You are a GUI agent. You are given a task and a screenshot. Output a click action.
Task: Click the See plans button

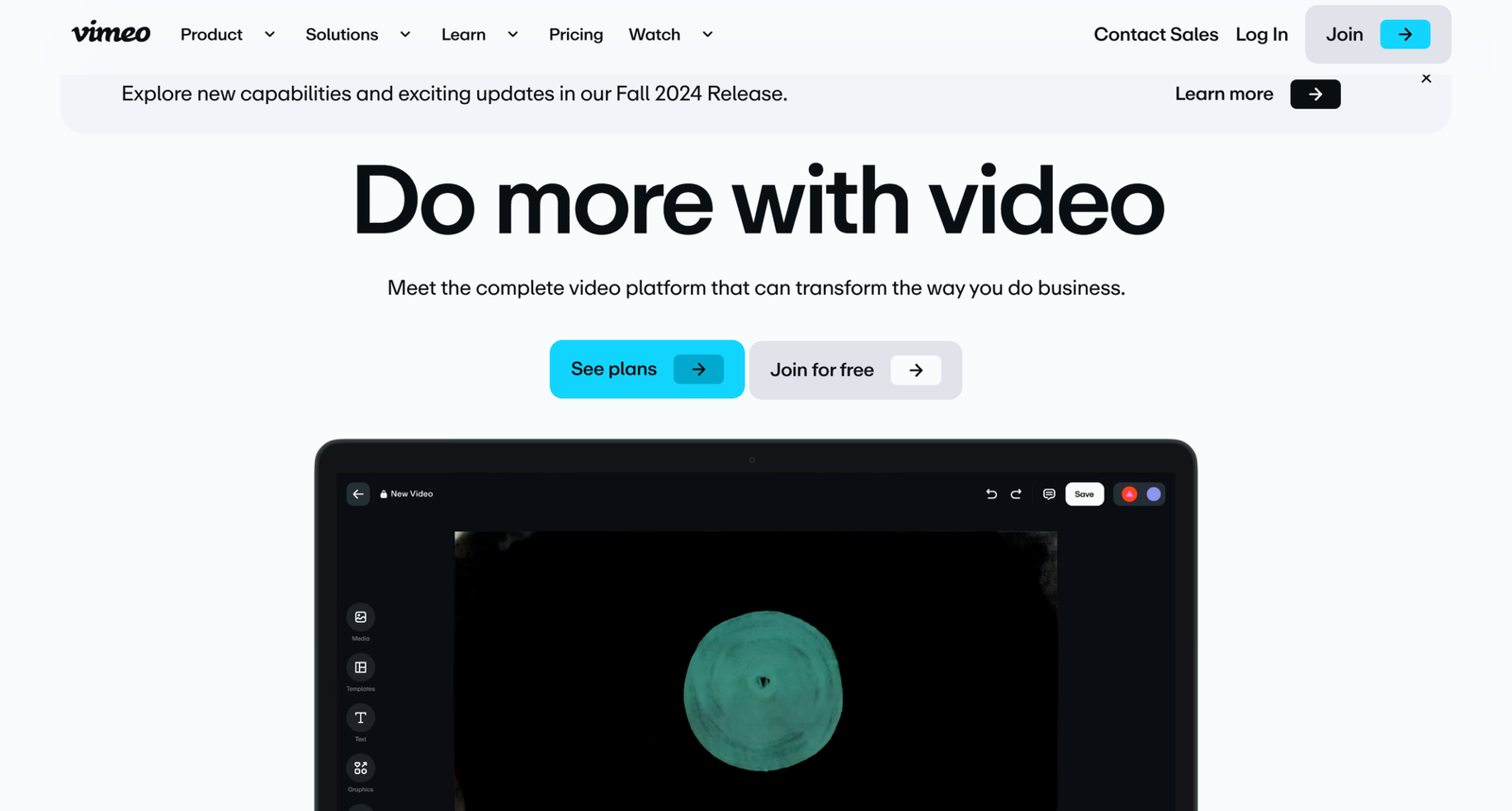click(x=647, y=370)
